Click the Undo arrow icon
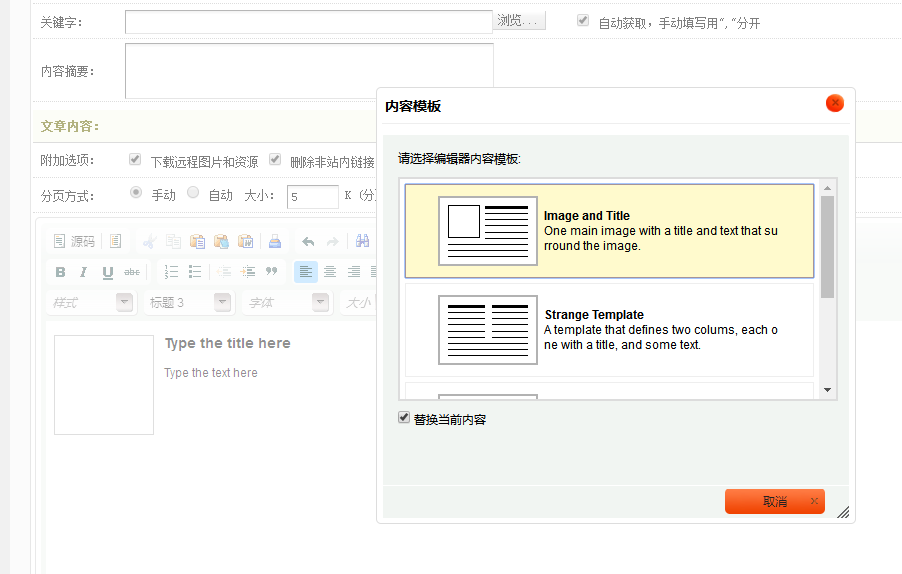902x574 pixels. click(x=308, y=242)
